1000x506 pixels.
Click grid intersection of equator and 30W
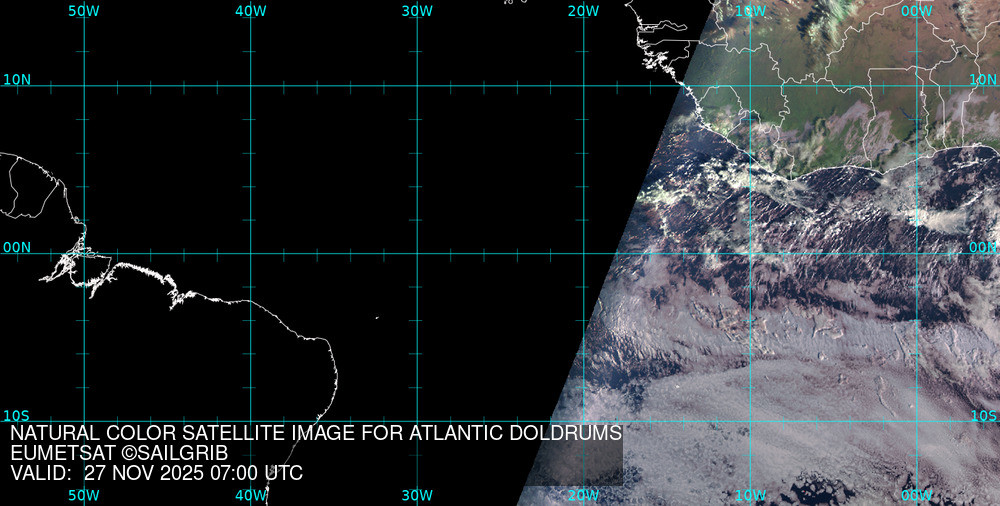(417, 253)
